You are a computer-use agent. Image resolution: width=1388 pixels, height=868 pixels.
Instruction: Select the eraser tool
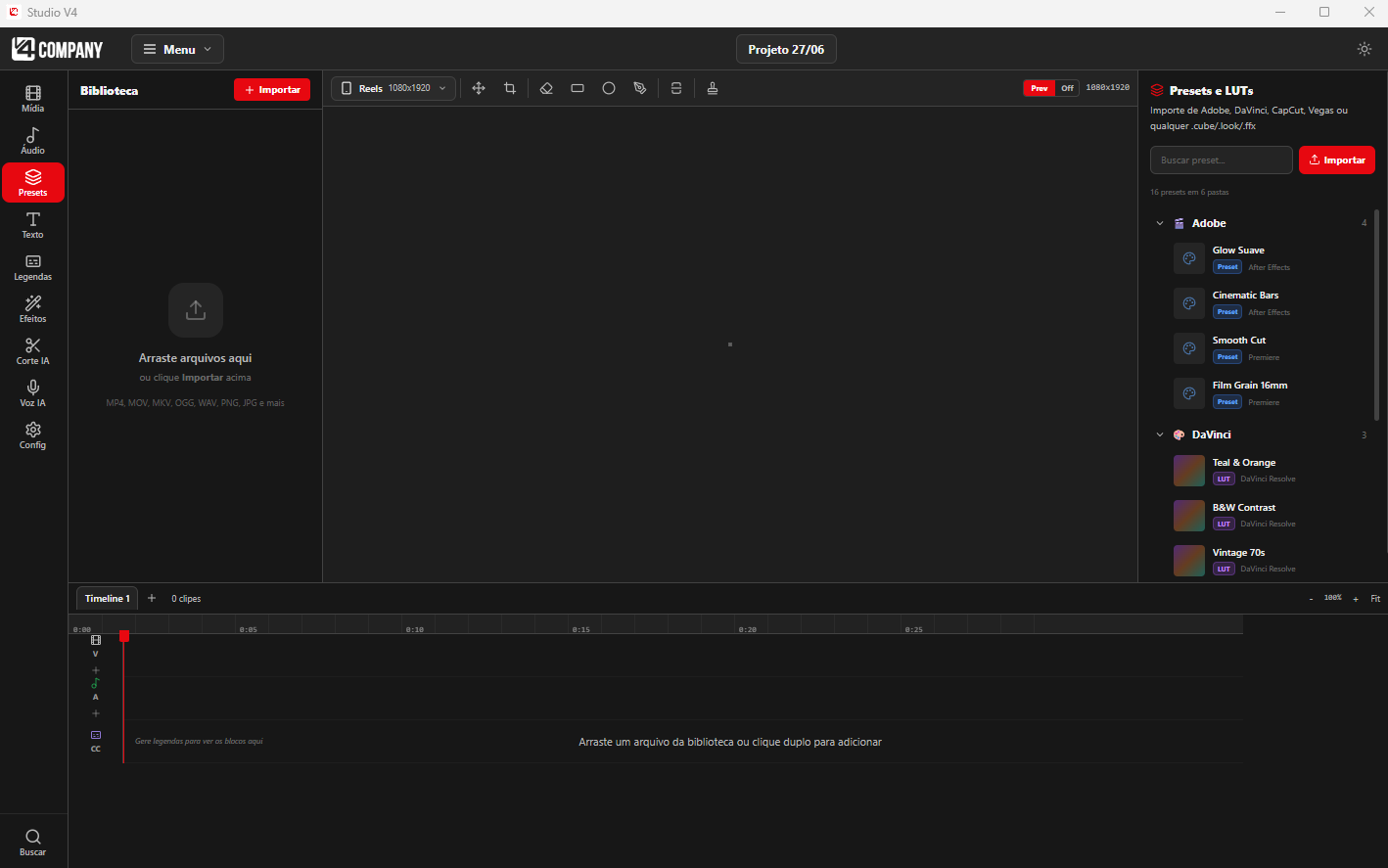(546, 88)
